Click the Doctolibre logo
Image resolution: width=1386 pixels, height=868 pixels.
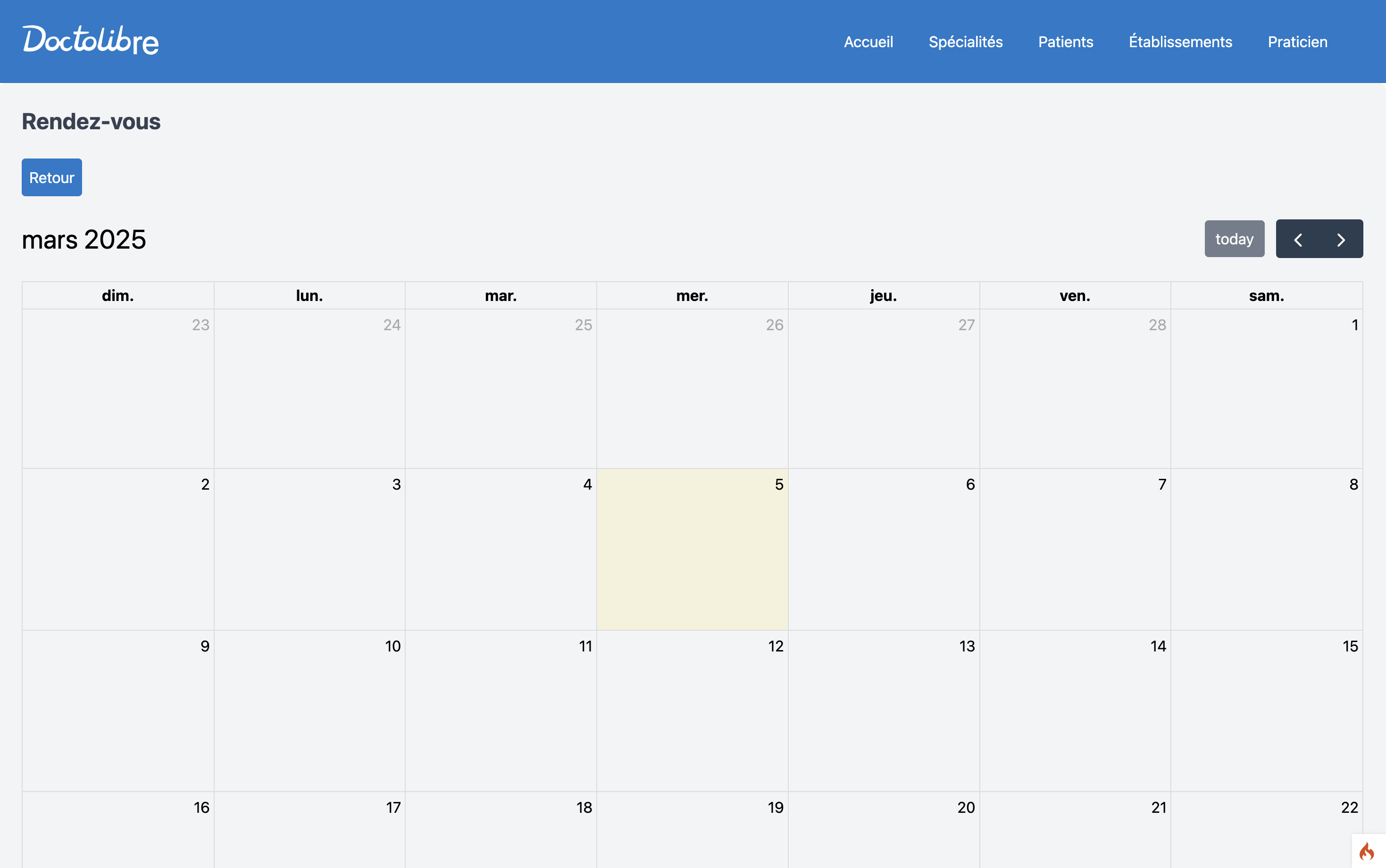(91, 40)
